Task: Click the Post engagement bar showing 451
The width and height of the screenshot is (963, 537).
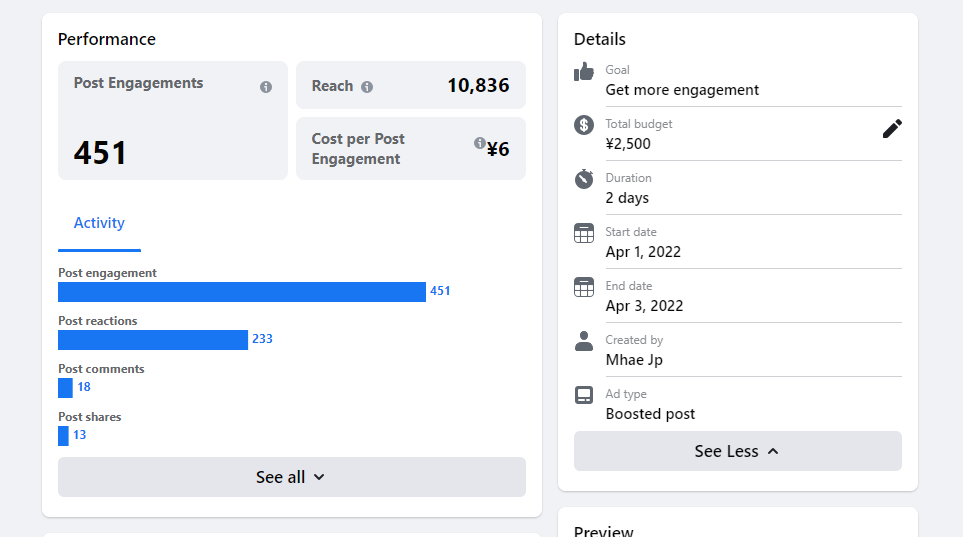Action: coord(242,292)
